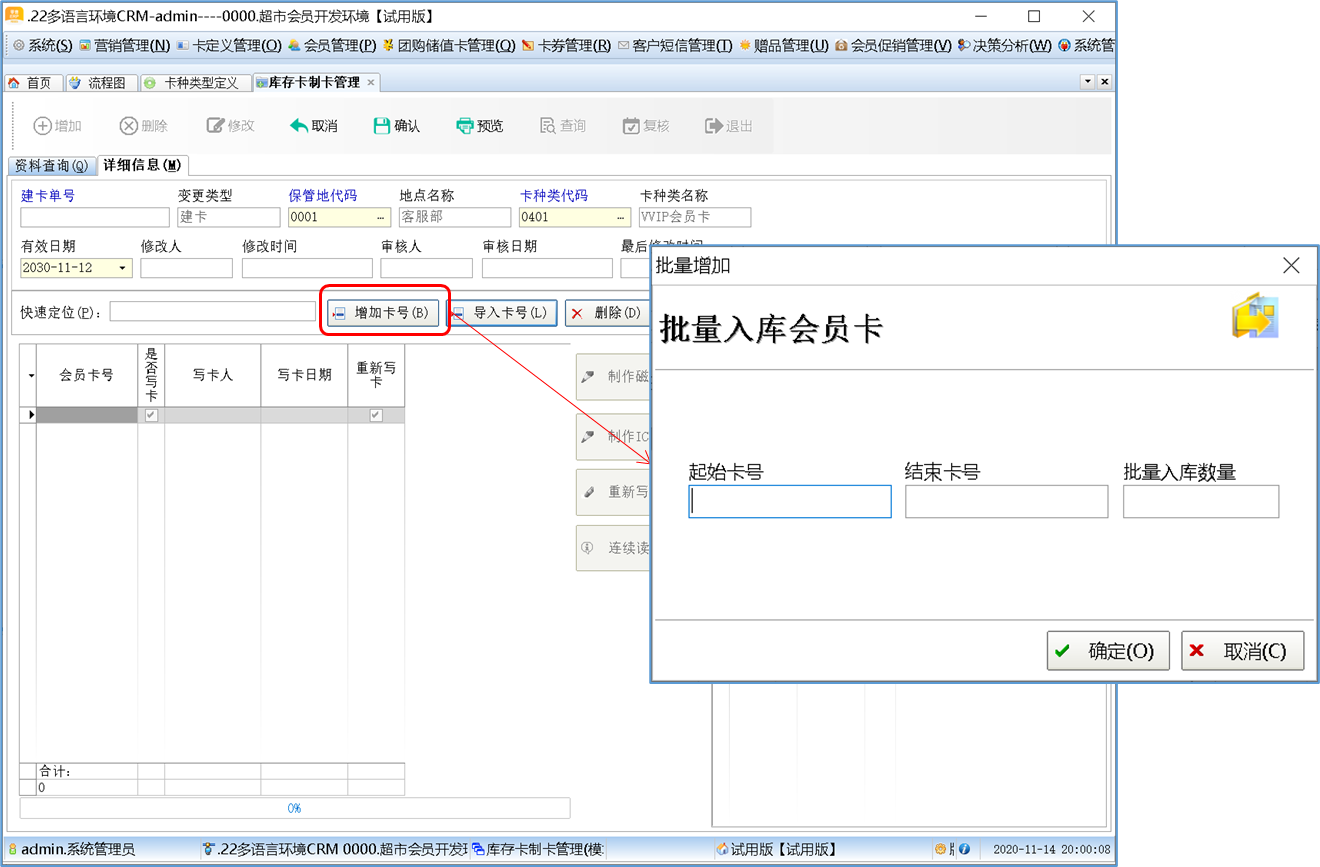This screenshot has width=1320, height=867.
Task: Click the 导入卡号(L) button
Action: tap(501, 313)
